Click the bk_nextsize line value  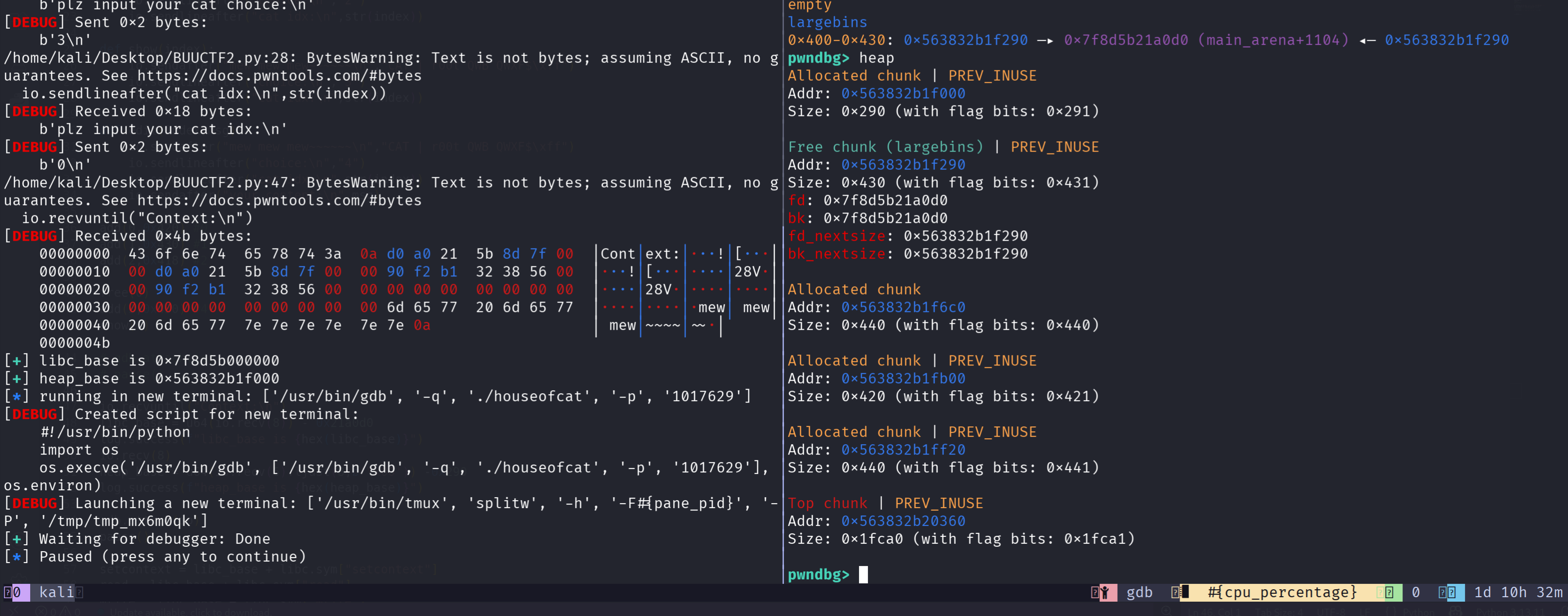pos(966,254)
